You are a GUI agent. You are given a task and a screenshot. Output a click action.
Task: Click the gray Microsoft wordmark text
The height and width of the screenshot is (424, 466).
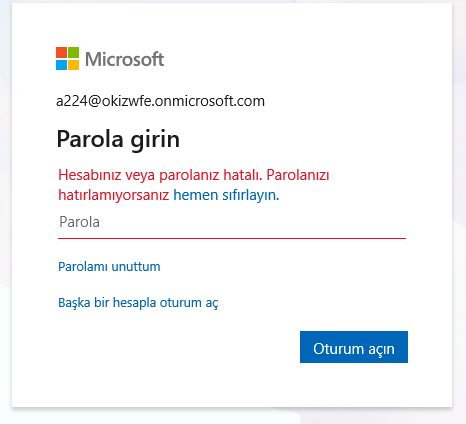(x=125, y=59)
